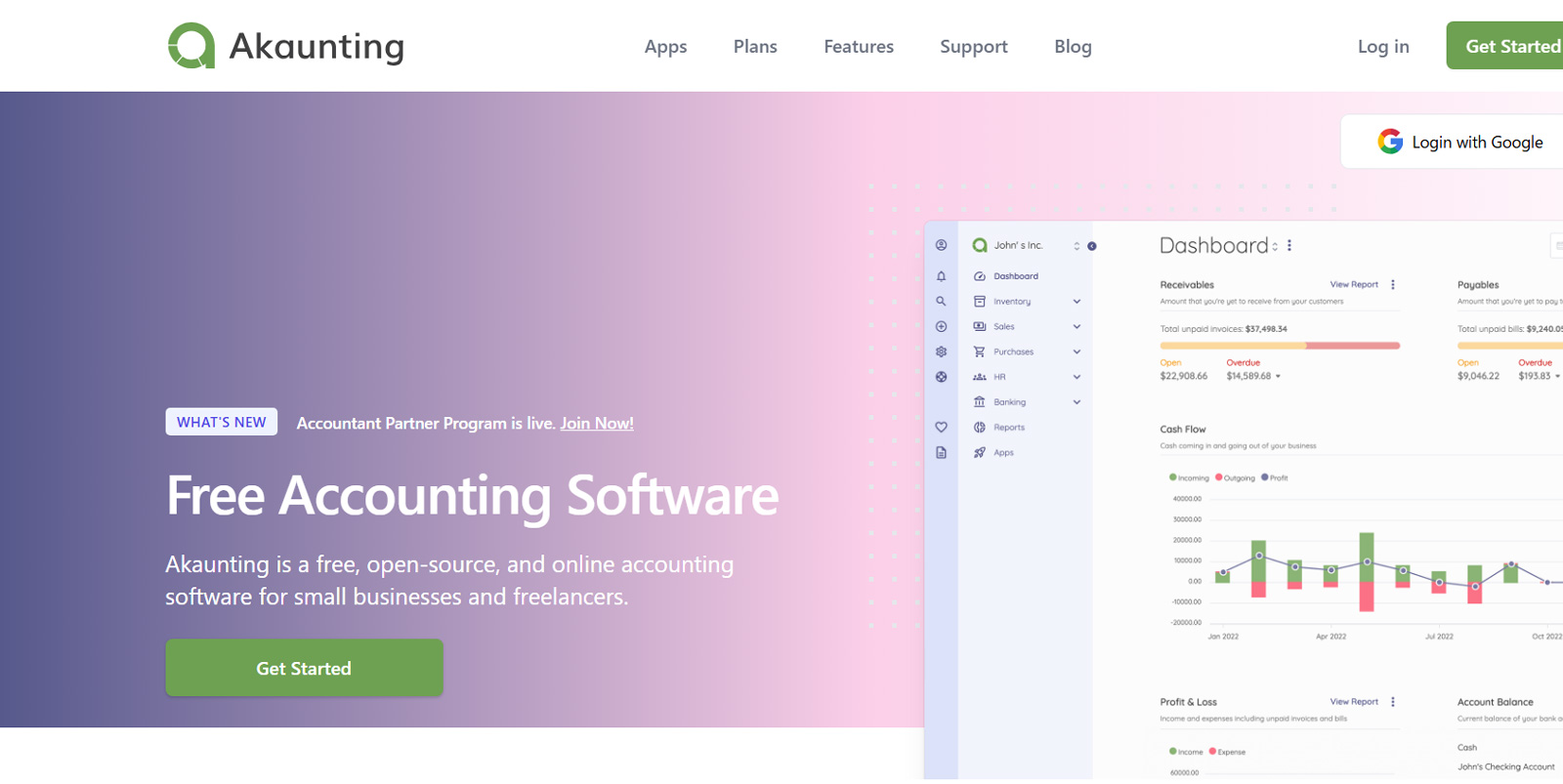Viewport: 1563px width, 784px height.
Task: Visit the Blog from top navigation
Action: (1073, 47)
